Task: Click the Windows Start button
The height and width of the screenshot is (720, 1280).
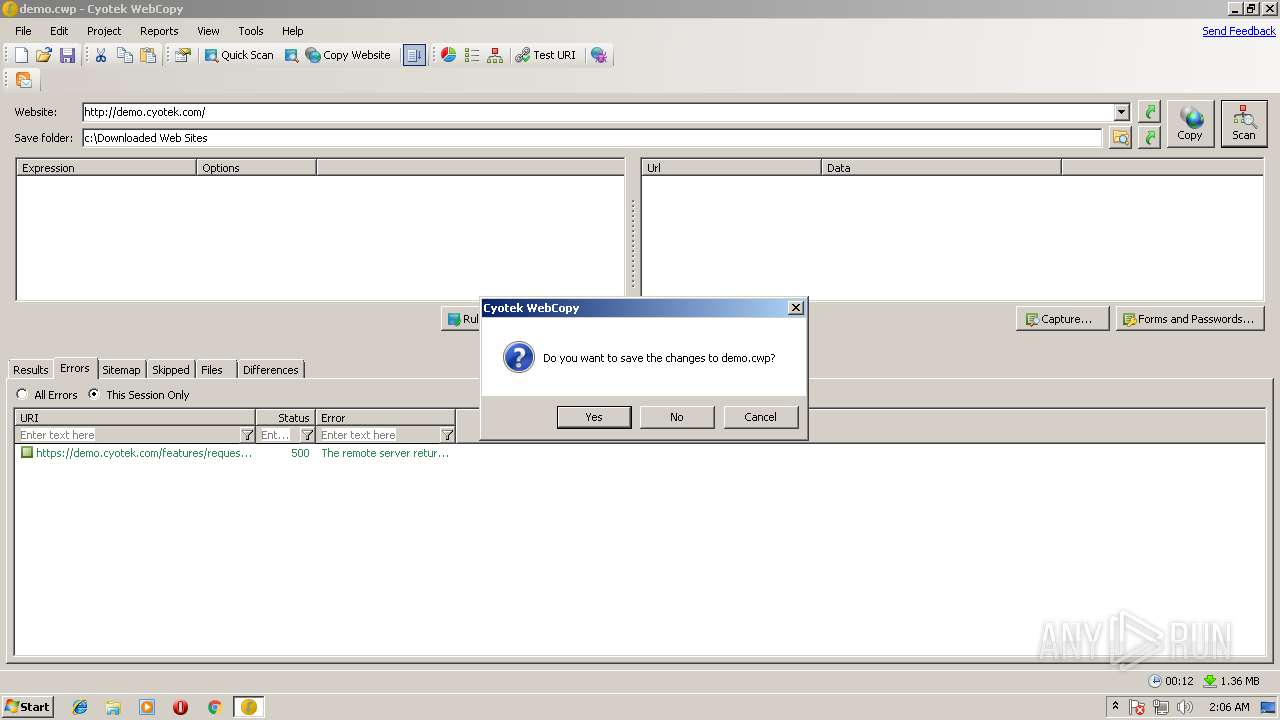Action: pos(28,707)
